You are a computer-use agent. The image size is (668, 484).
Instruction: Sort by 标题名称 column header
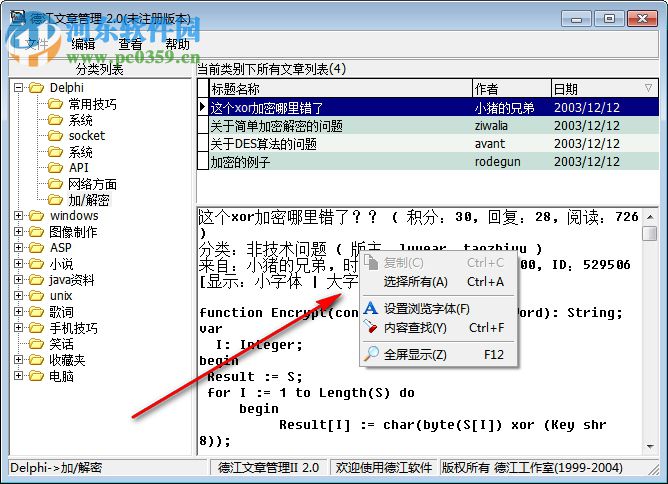point(340,89)
